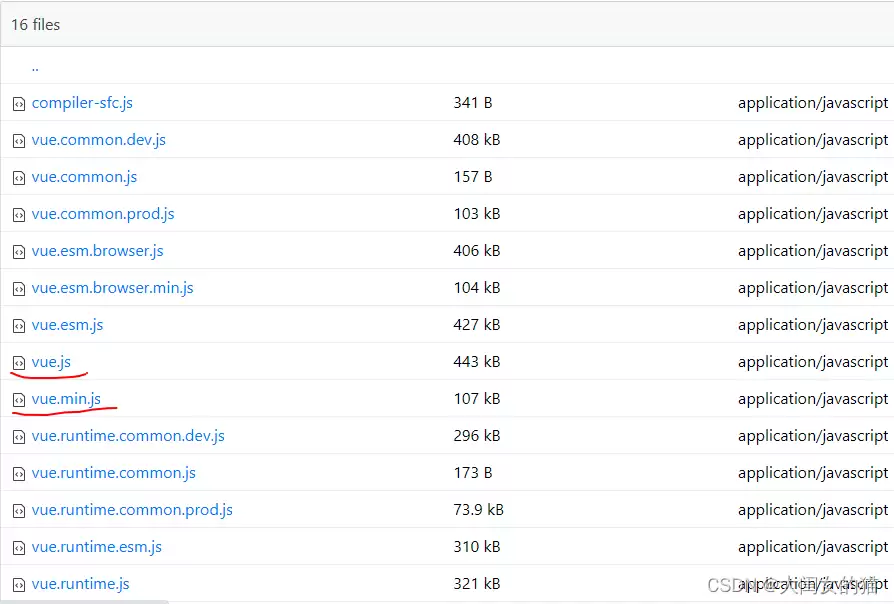Click the file icon beside vue.min.js

pos(19,400)
